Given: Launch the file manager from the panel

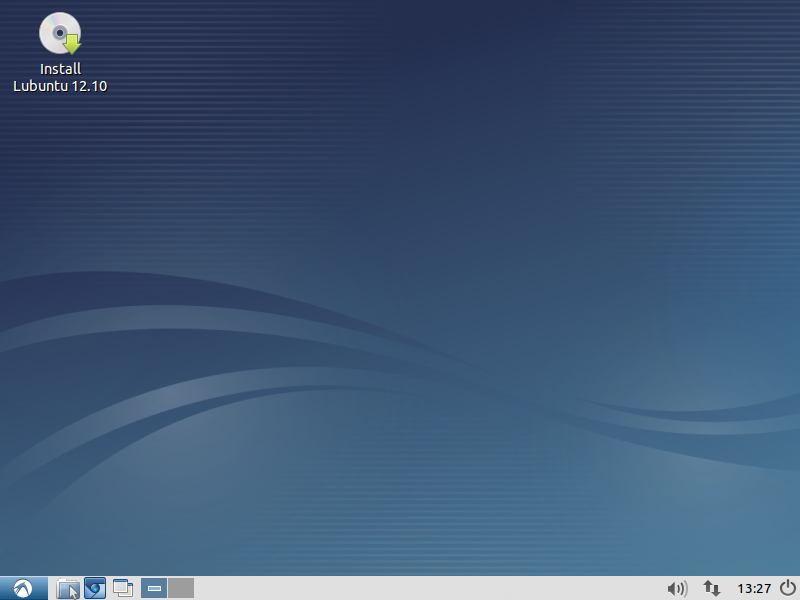Looking at the screenshot, I should pyautogui.click(x=68, y=588).
